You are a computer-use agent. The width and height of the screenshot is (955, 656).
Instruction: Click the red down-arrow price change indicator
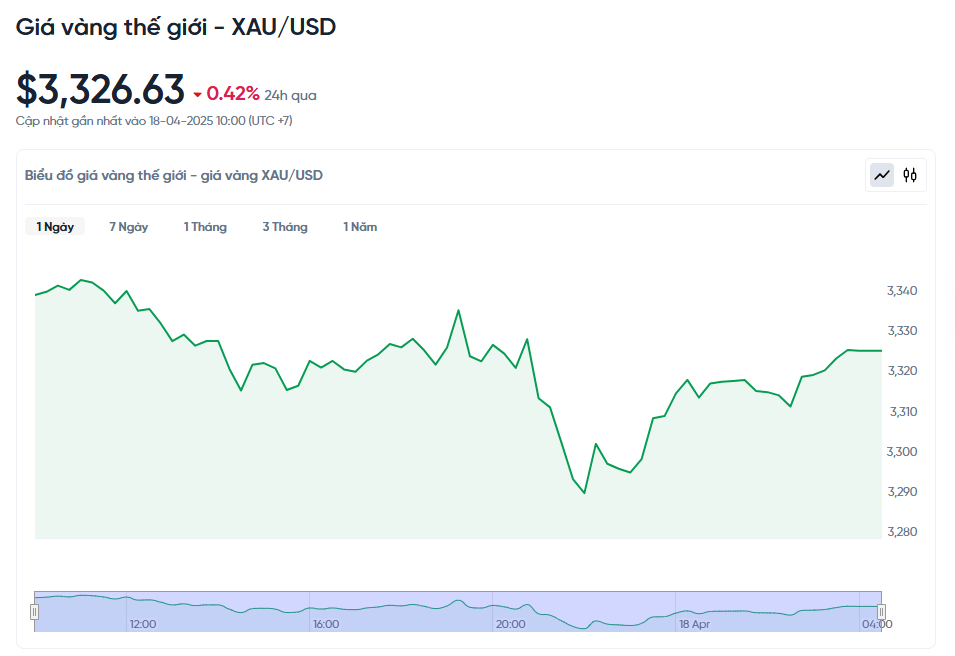[198, 95]
